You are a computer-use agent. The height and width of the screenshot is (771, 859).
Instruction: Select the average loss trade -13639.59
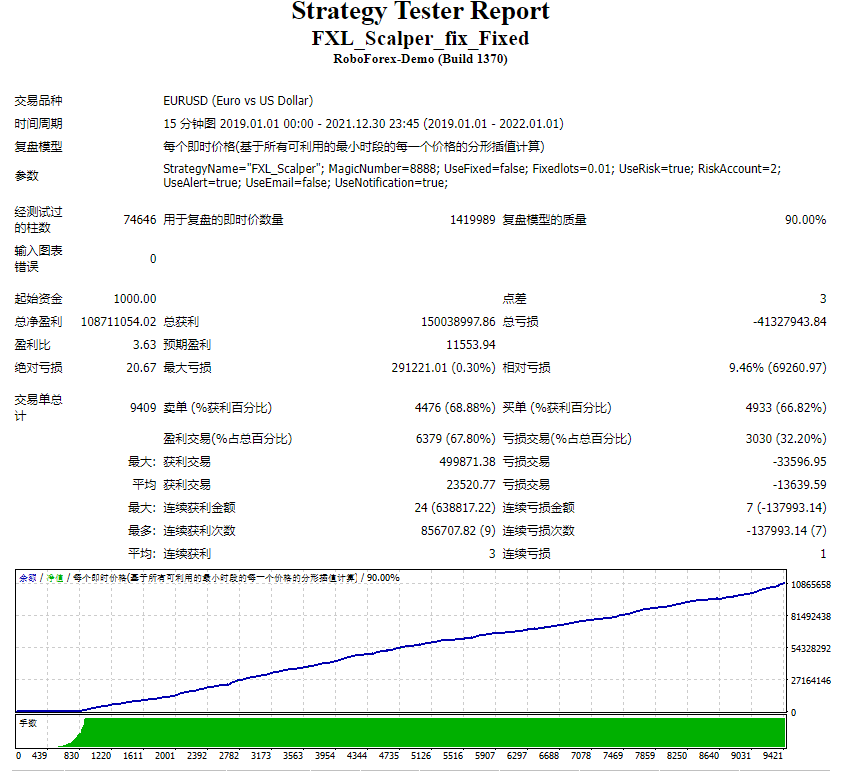coord(800,485)
